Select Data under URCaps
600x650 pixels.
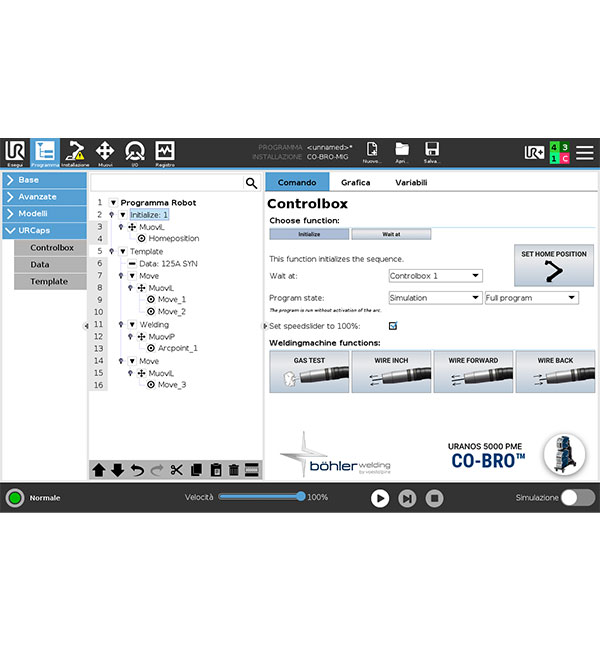51,264
